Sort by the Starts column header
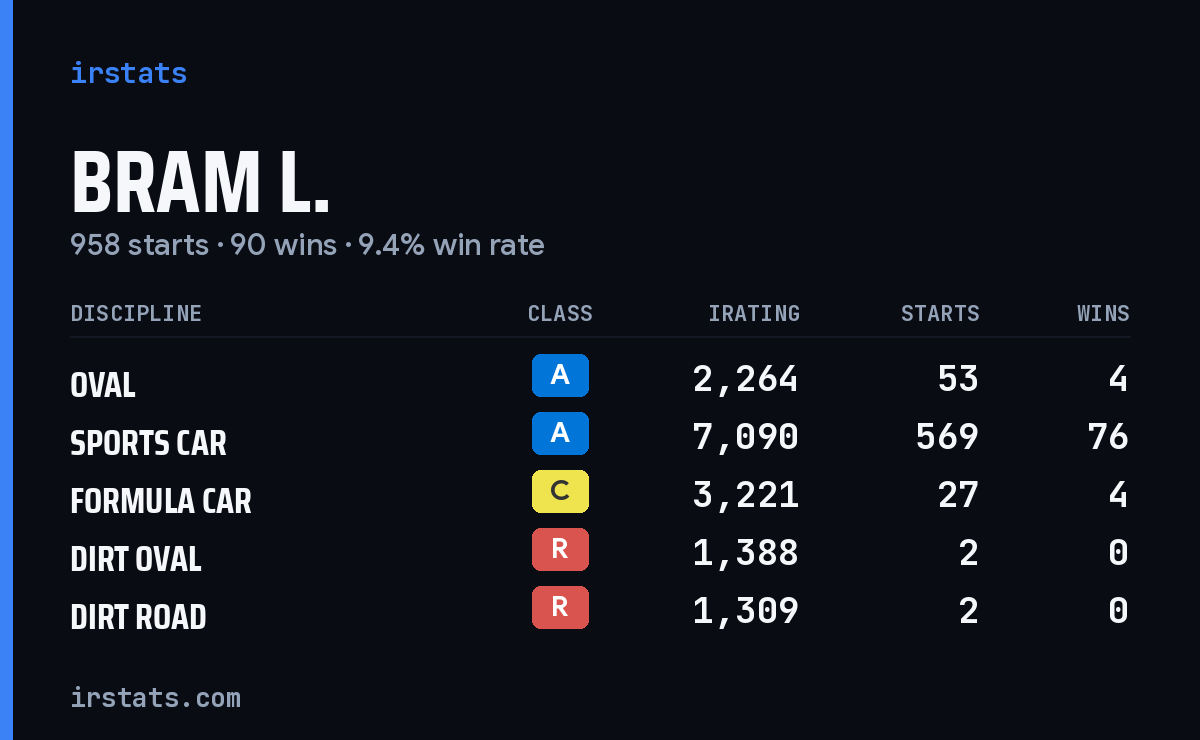Image resolution: width=1200 pixels, height=740 pixels. point(940,313)
